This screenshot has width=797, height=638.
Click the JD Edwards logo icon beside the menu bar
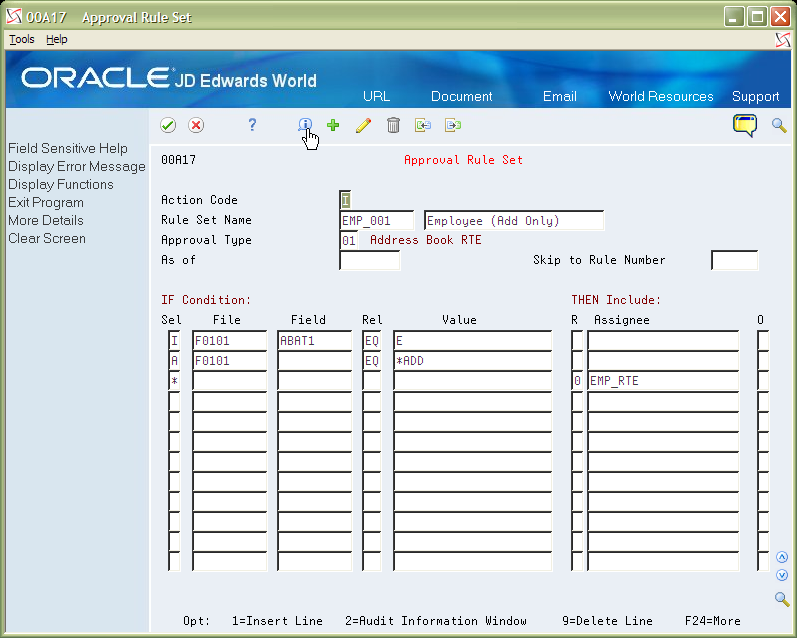tap(783, 40)
